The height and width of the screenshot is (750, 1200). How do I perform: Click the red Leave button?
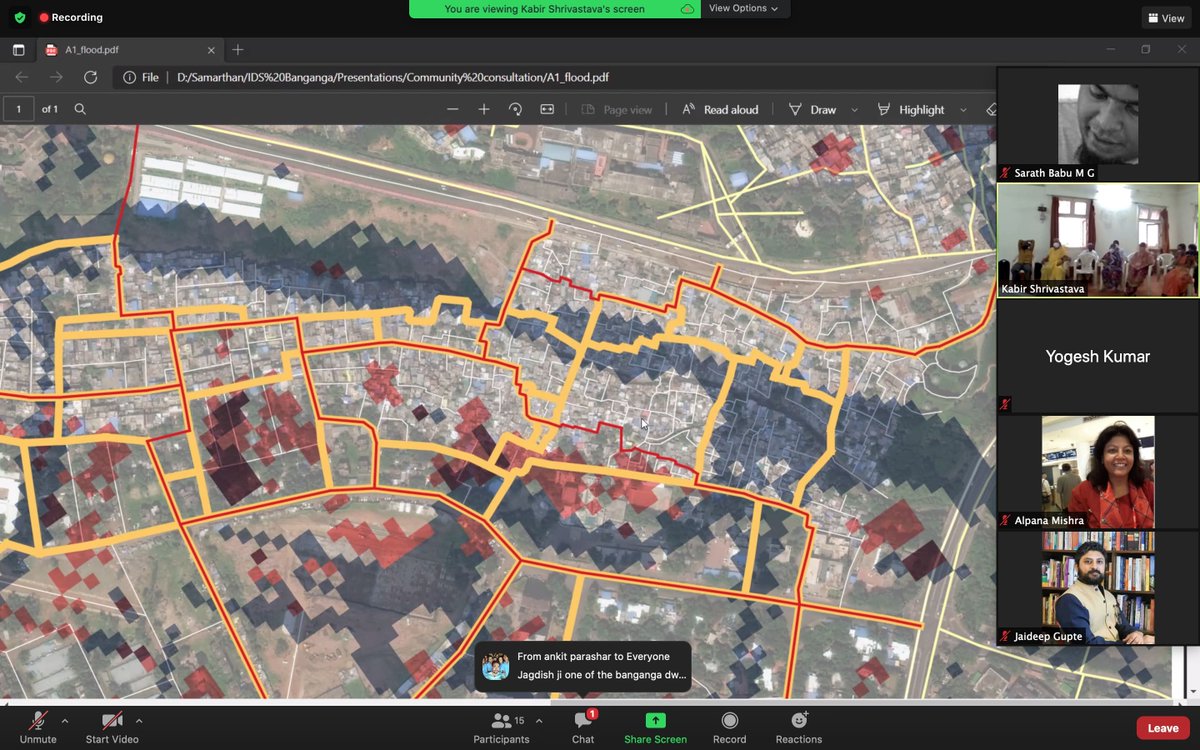[1163, 728]
